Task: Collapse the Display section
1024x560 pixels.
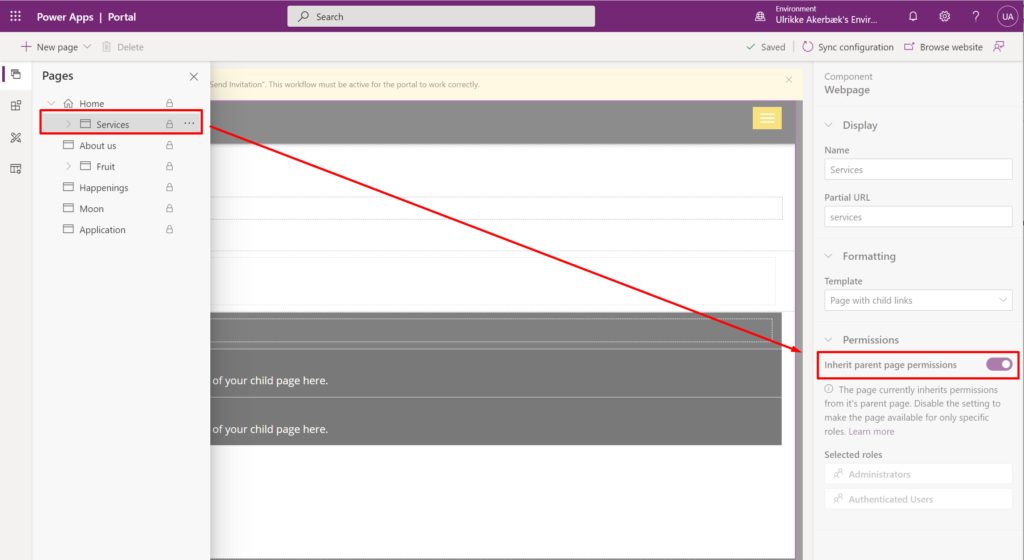Action: 829,125
